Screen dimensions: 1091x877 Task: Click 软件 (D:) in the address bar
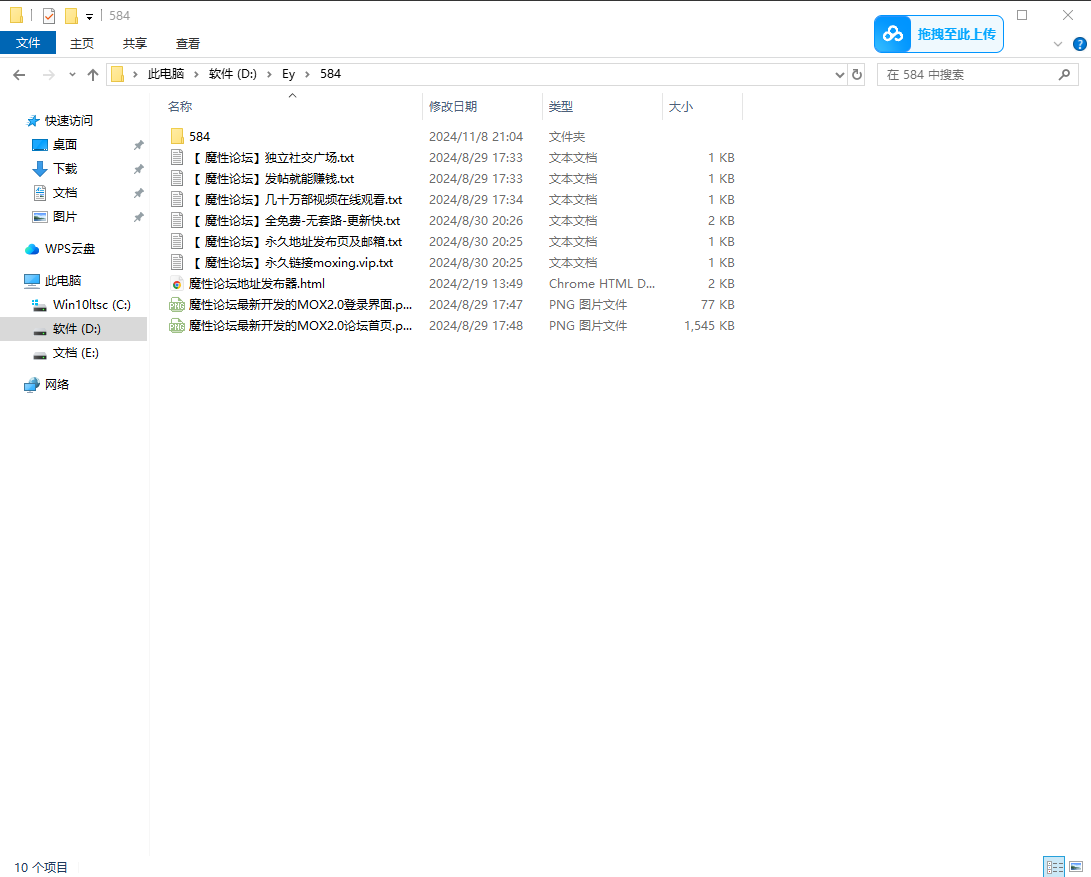[232, 74]
